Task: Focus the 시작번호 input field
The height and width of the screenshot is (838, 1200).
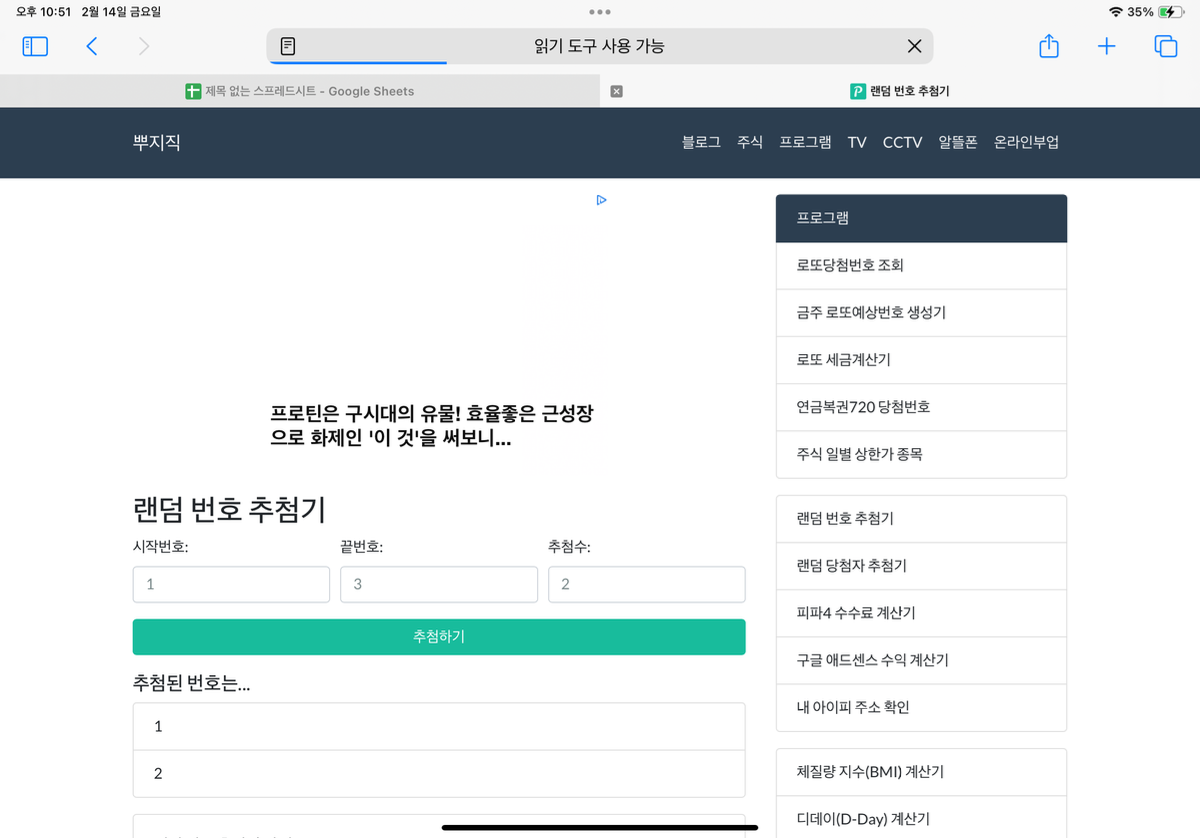Action: [x=231, y=584]
